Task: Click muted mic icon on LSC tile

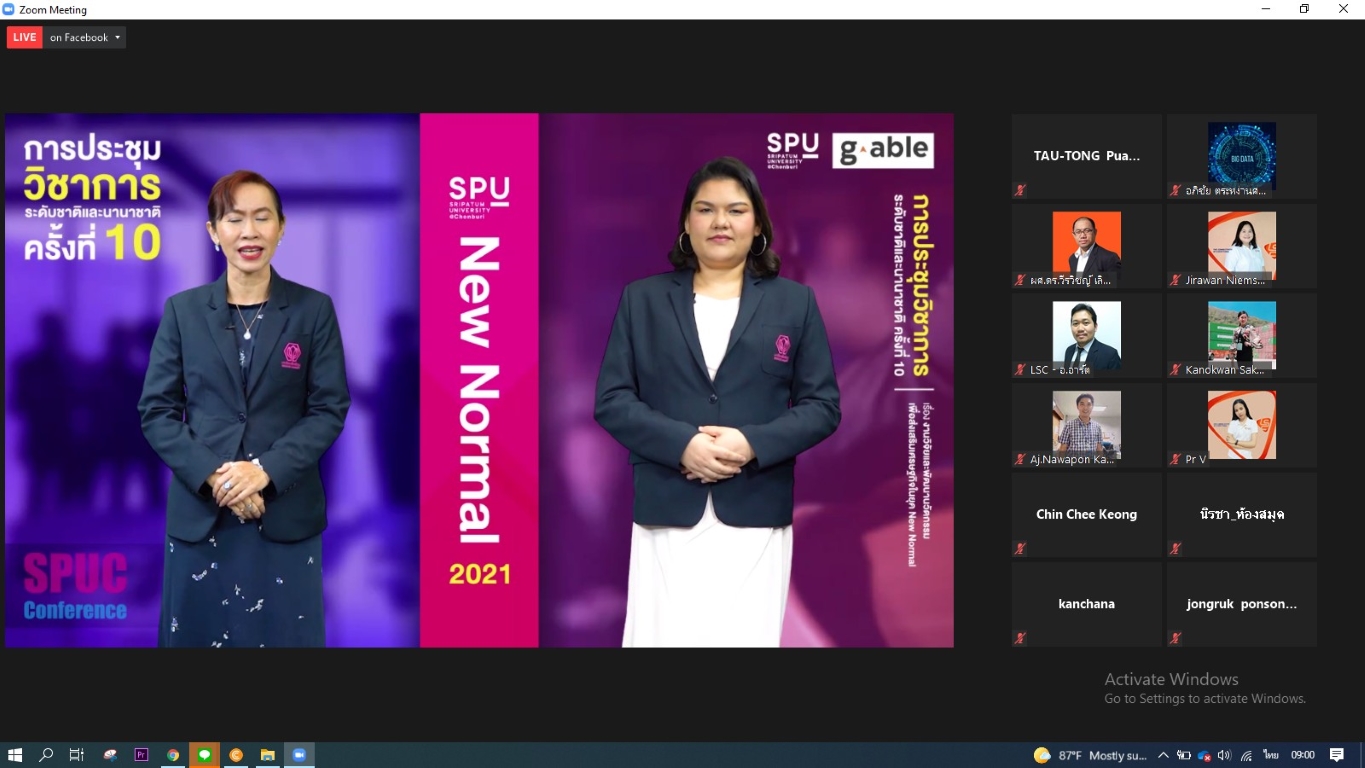Action: pyautogui.click(x=1020, y=369)
